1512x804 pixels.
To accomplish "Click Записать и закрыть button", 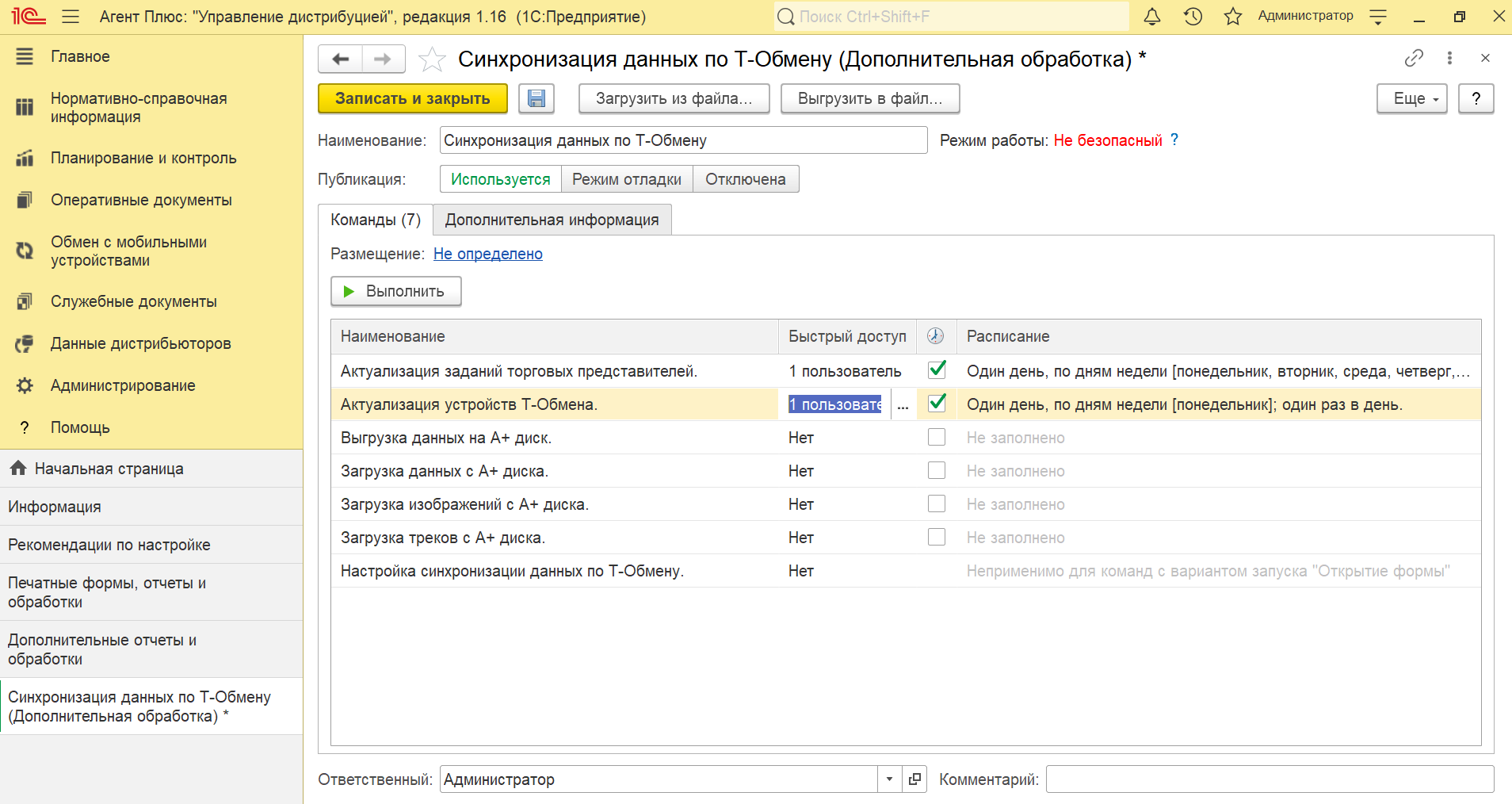I will point(413,98).
